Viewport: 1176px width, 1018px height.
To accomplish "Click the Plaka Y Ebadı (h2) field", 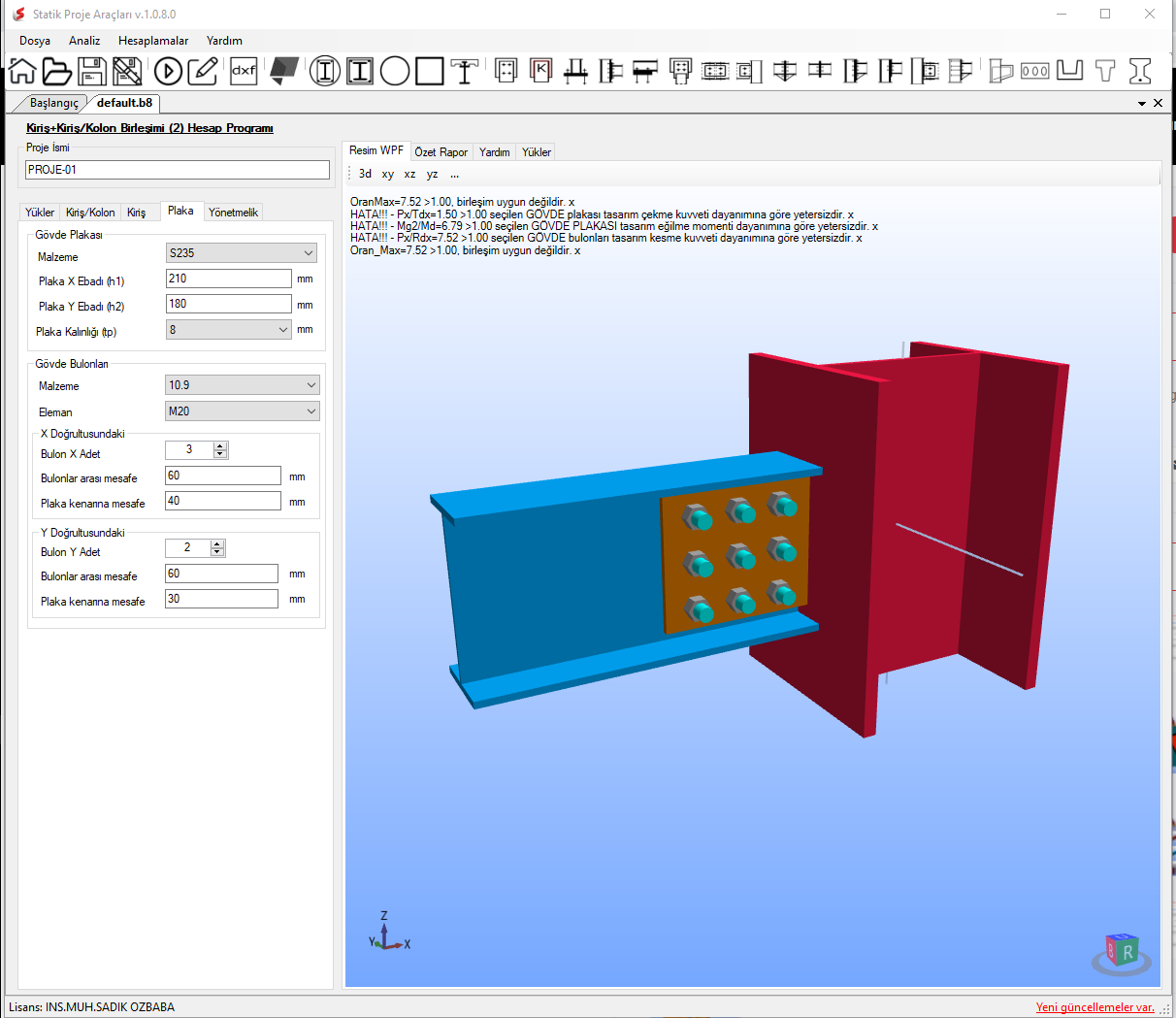I will point(229,304).
